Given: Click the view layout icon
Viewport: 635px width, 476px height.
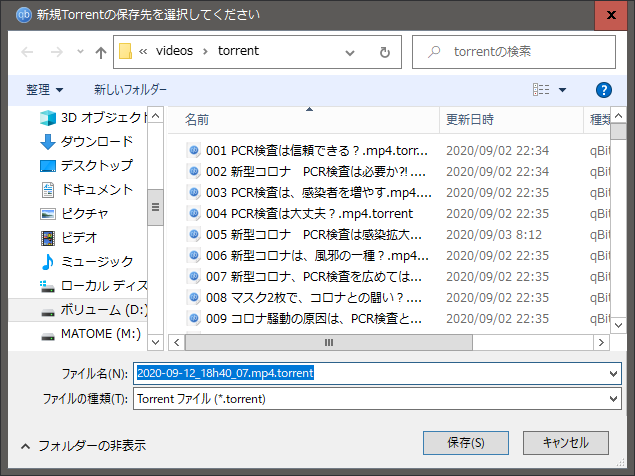Looking at the screenshot, I should point(541,90).
